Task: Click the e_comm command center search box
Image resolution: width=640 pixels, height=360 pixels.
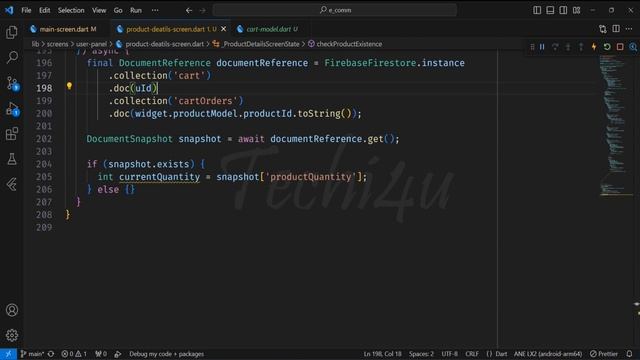Action: pyautogui.click(x=335, y=10)
